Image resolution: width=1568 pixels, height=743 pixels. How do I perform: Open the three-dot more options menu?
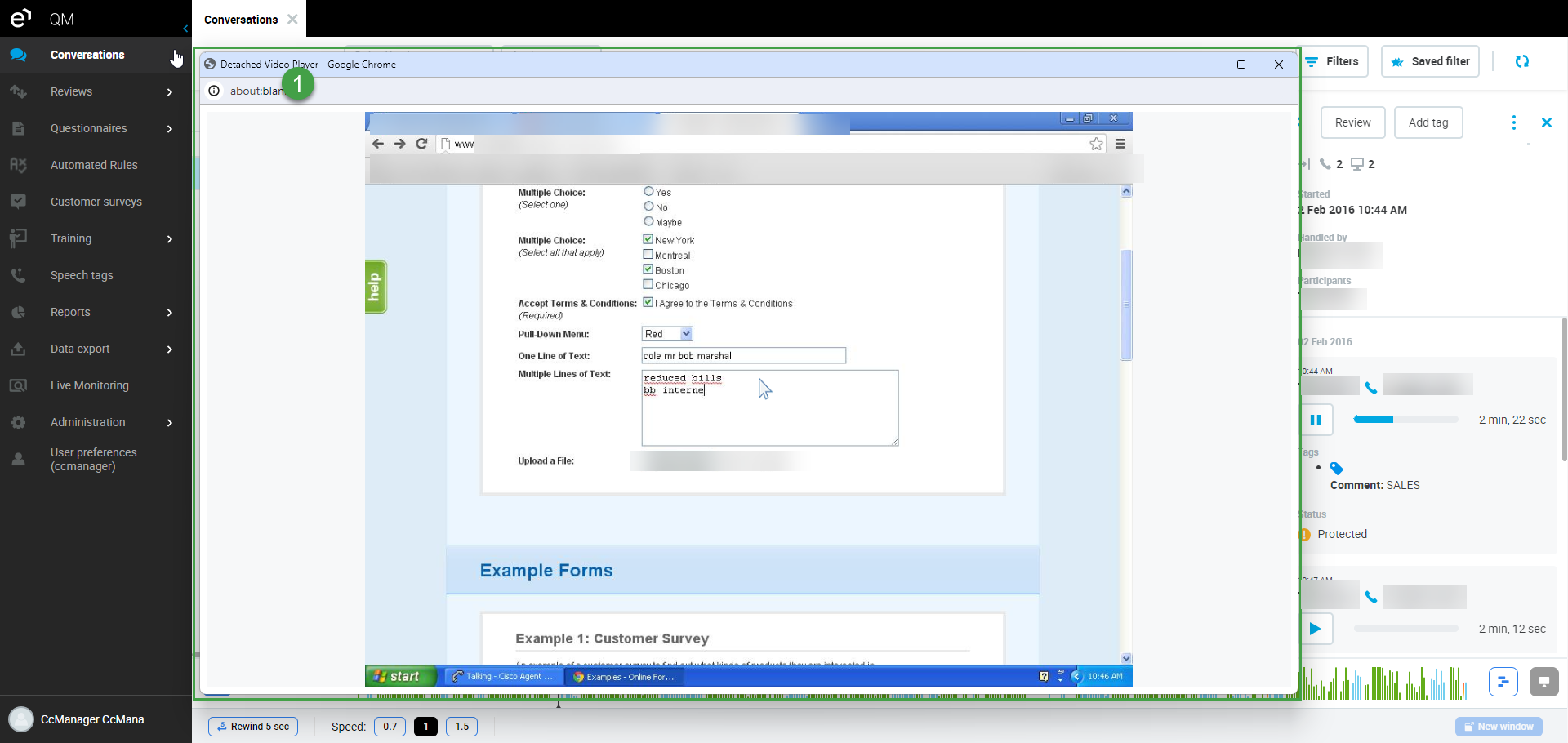[x=1513, y=122]
